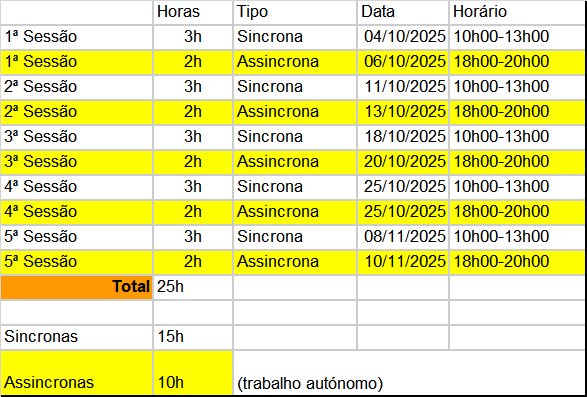Viewport: 587px width, 397px height.
Task: Click the date cell 11/10/2025
Action: (x=403, y=87)
